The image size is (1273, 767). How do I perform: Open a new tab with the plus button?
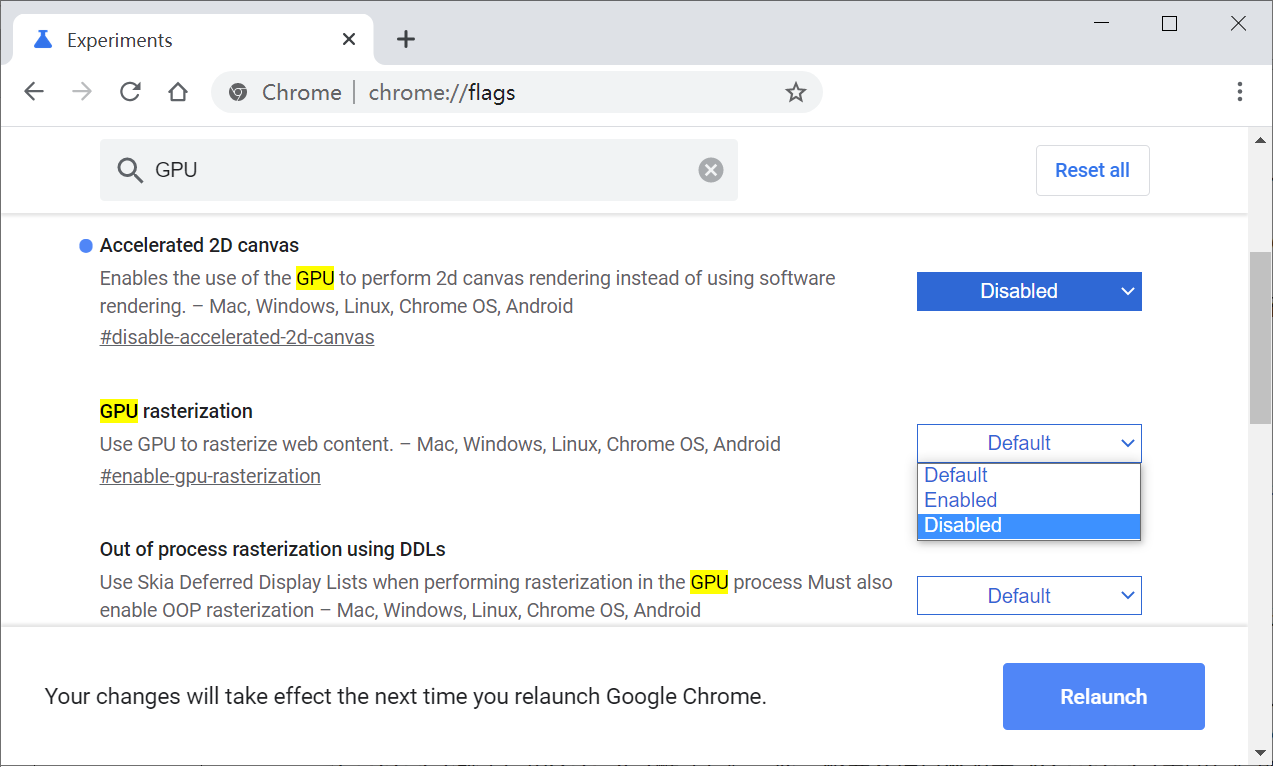point(405,39)
